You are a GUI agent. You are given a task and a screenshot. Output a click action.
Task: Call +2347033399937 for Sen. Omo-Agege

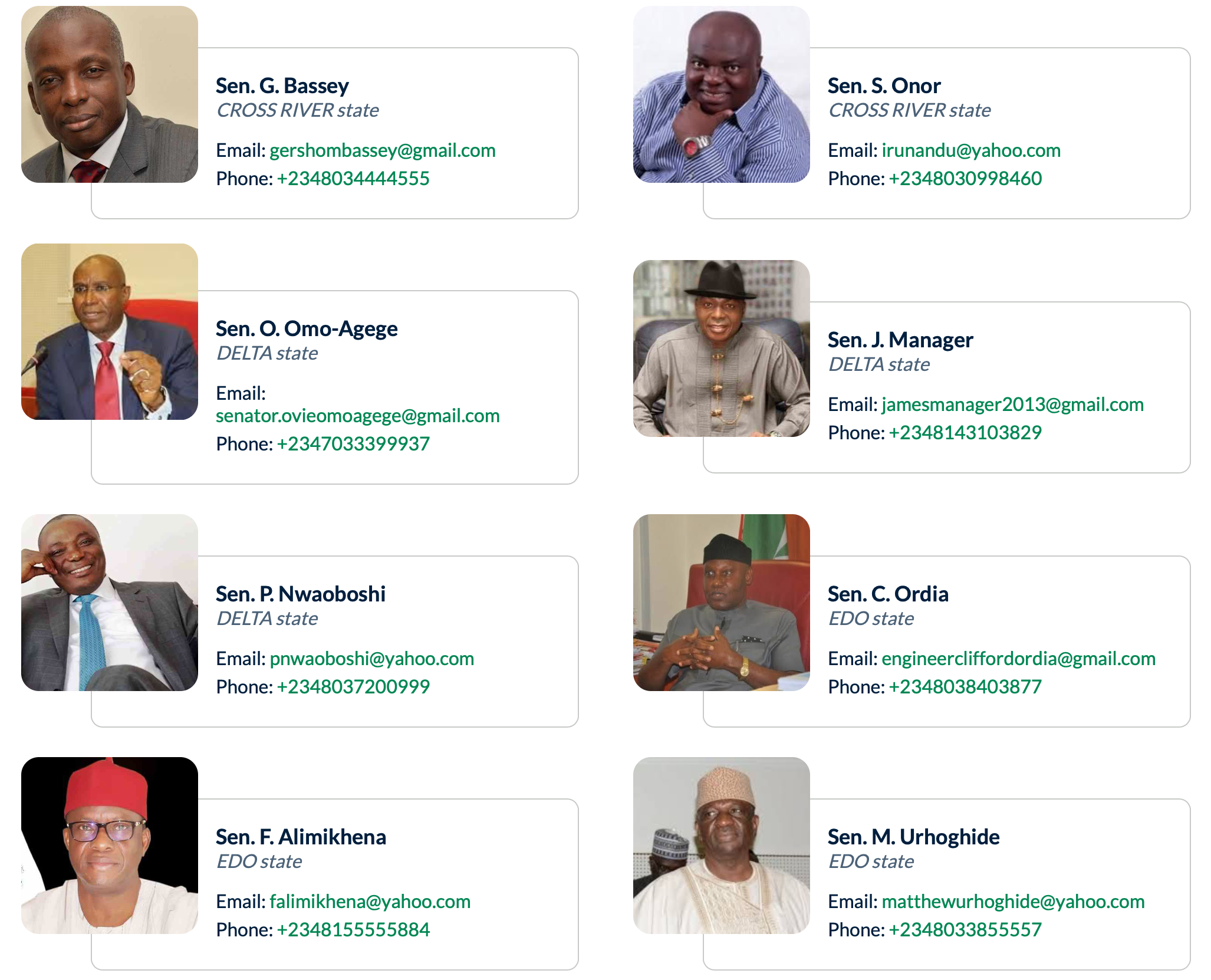(353, 443)
